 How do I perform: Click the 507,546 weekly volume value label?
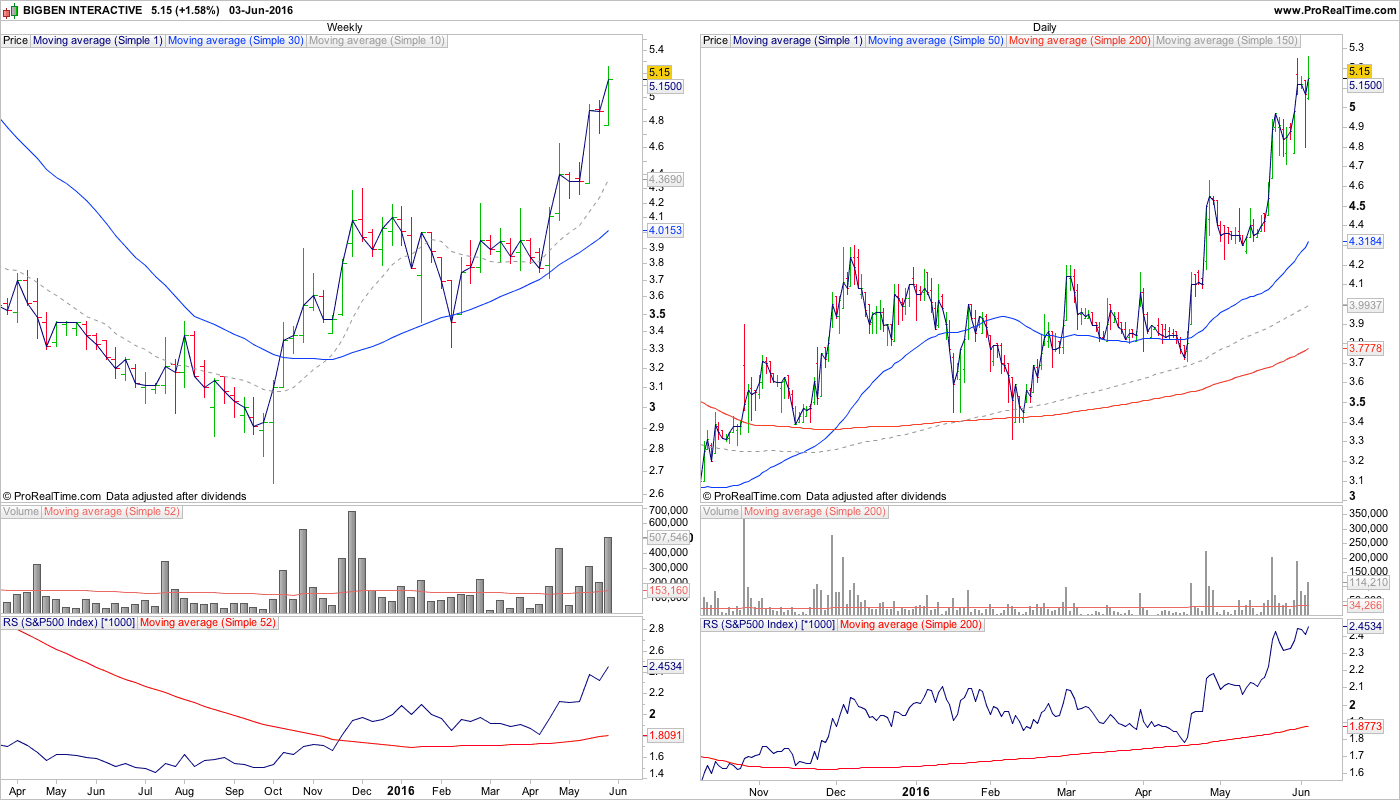668,537
